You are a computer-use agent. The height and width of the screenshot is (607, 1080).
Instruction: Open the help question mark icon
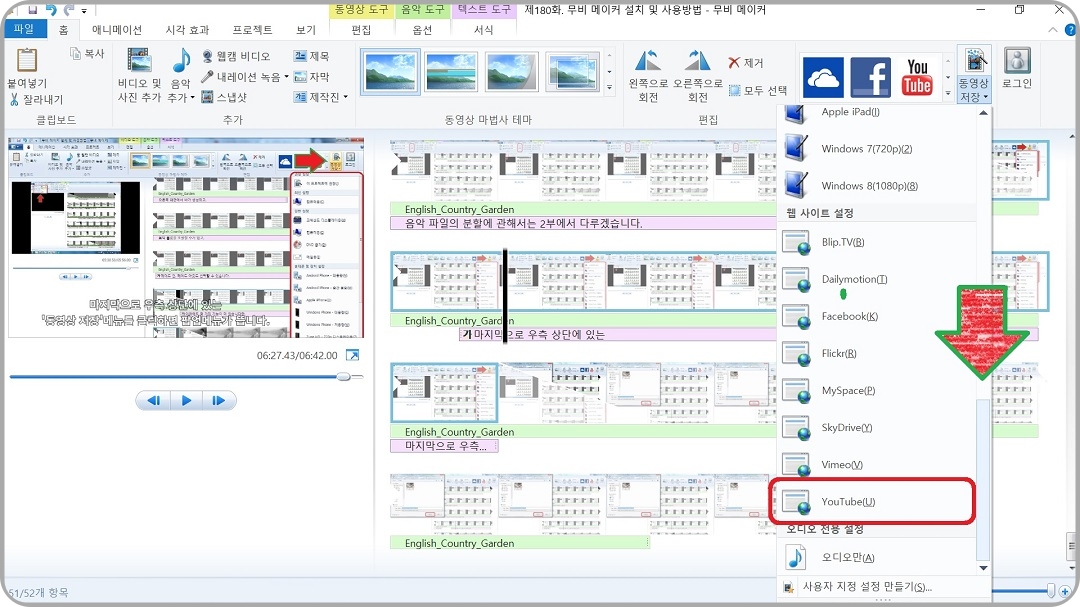pyautogui.click(x=1071, y=30)
